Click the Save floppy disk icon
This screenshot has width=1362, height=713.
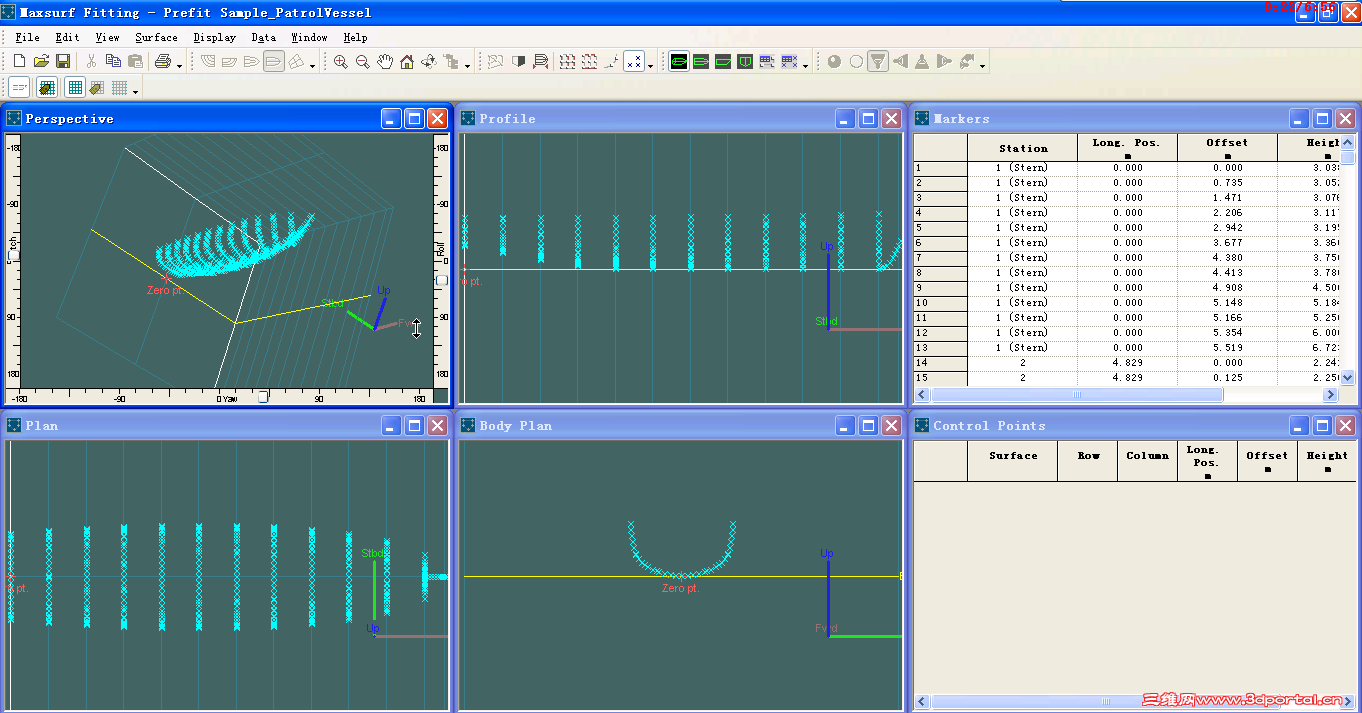[x=63, y=62]
